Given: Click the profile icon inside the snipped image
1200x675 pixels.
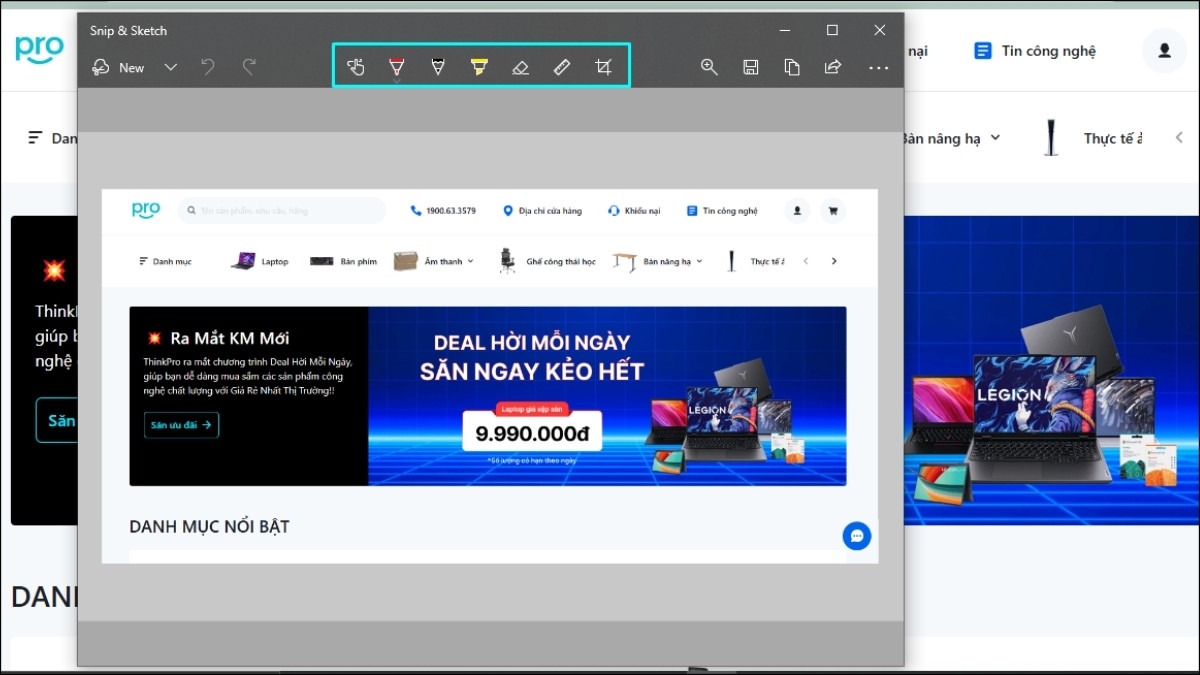Looking at the screenshot, I should (797, 210).
